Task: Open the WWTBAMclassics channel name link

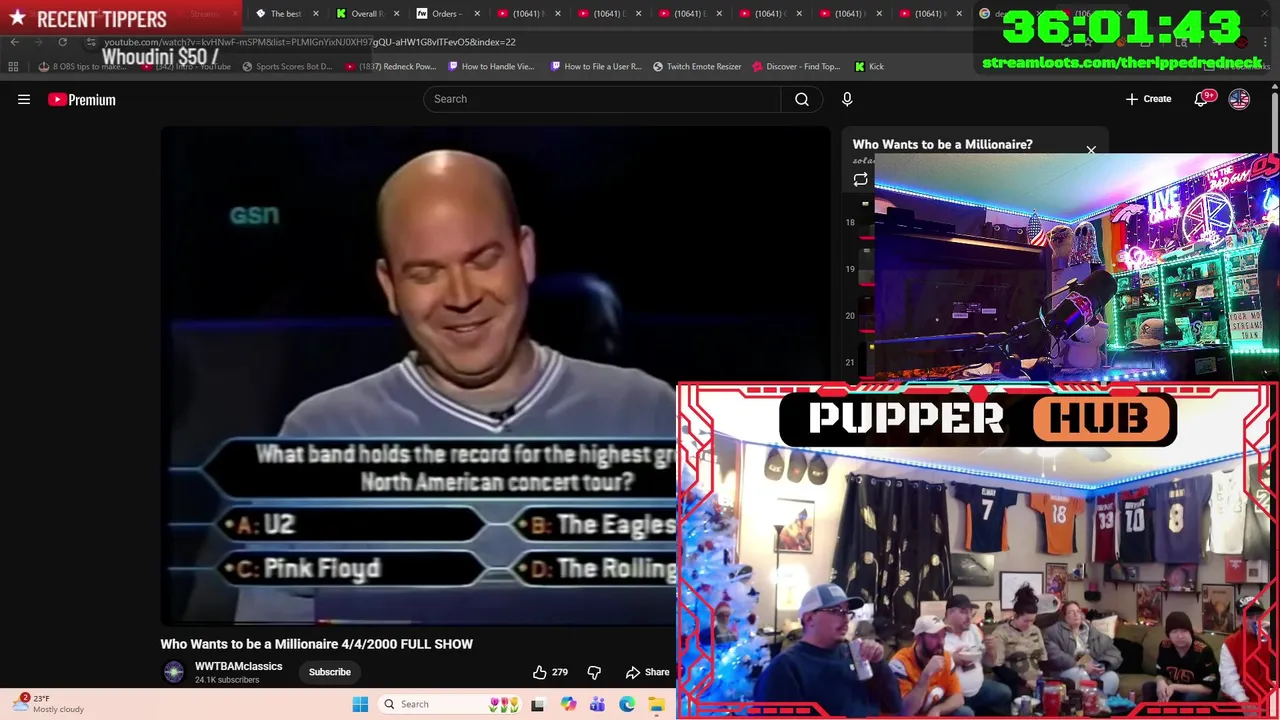Action: [x=238, y=666]
